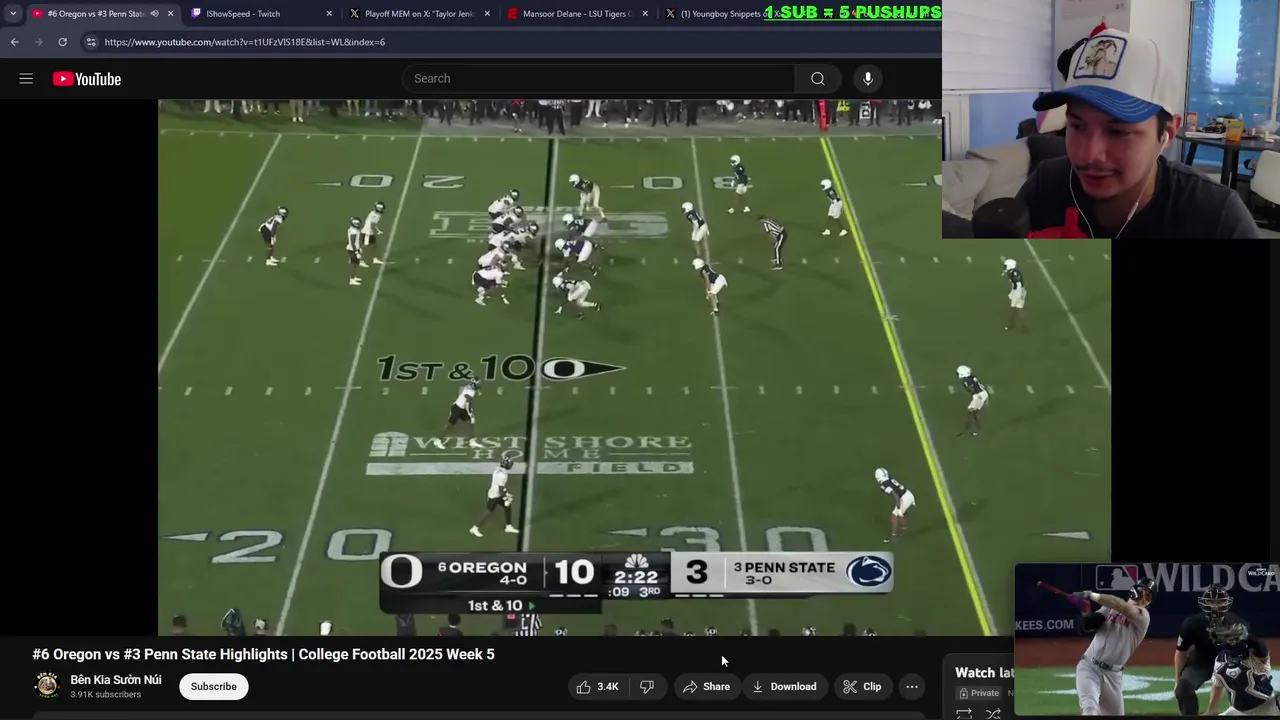The width and height of the screenshot is (1280, 720).
Task: Toggle shuffle playlist icon in Watch later
Action: [993, 713]
